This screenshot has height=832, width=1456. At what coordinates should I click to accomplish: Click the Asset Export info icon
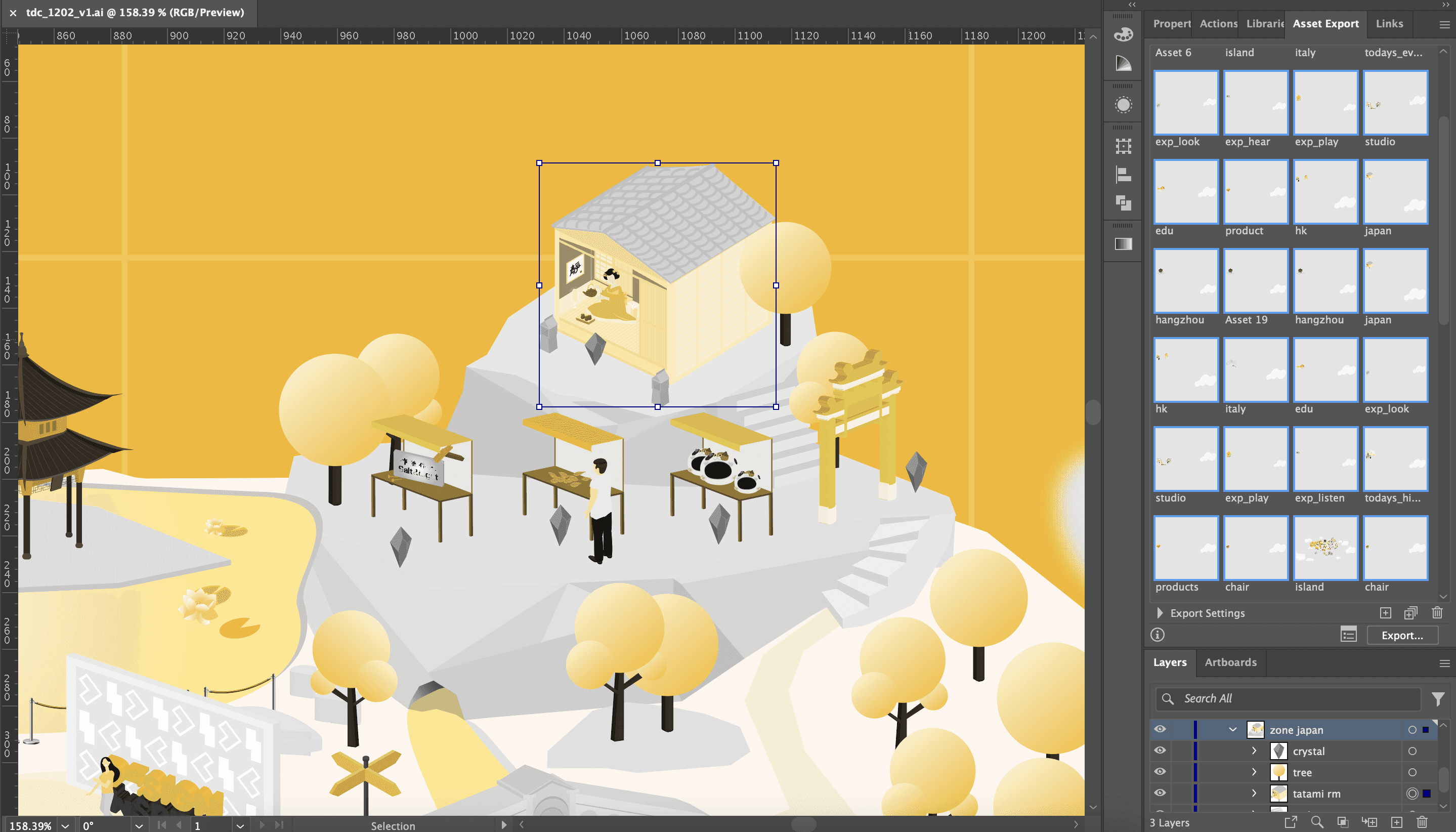1157,635
